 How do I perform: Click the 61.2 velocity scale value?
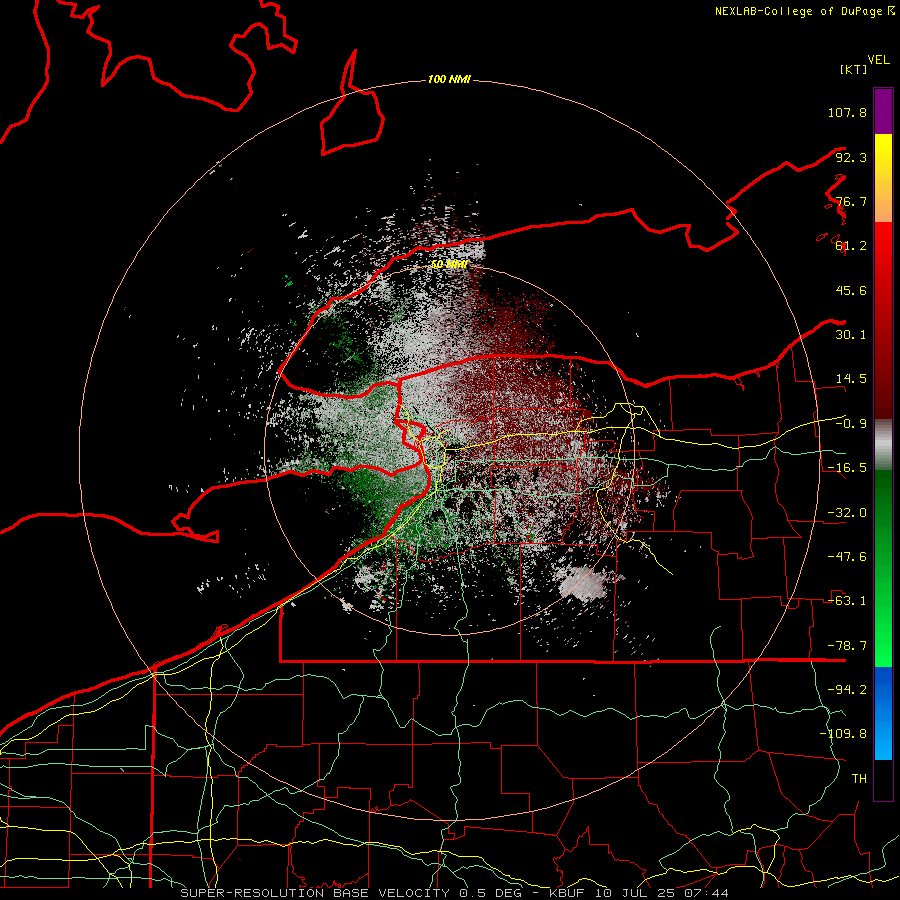[851, 246]
